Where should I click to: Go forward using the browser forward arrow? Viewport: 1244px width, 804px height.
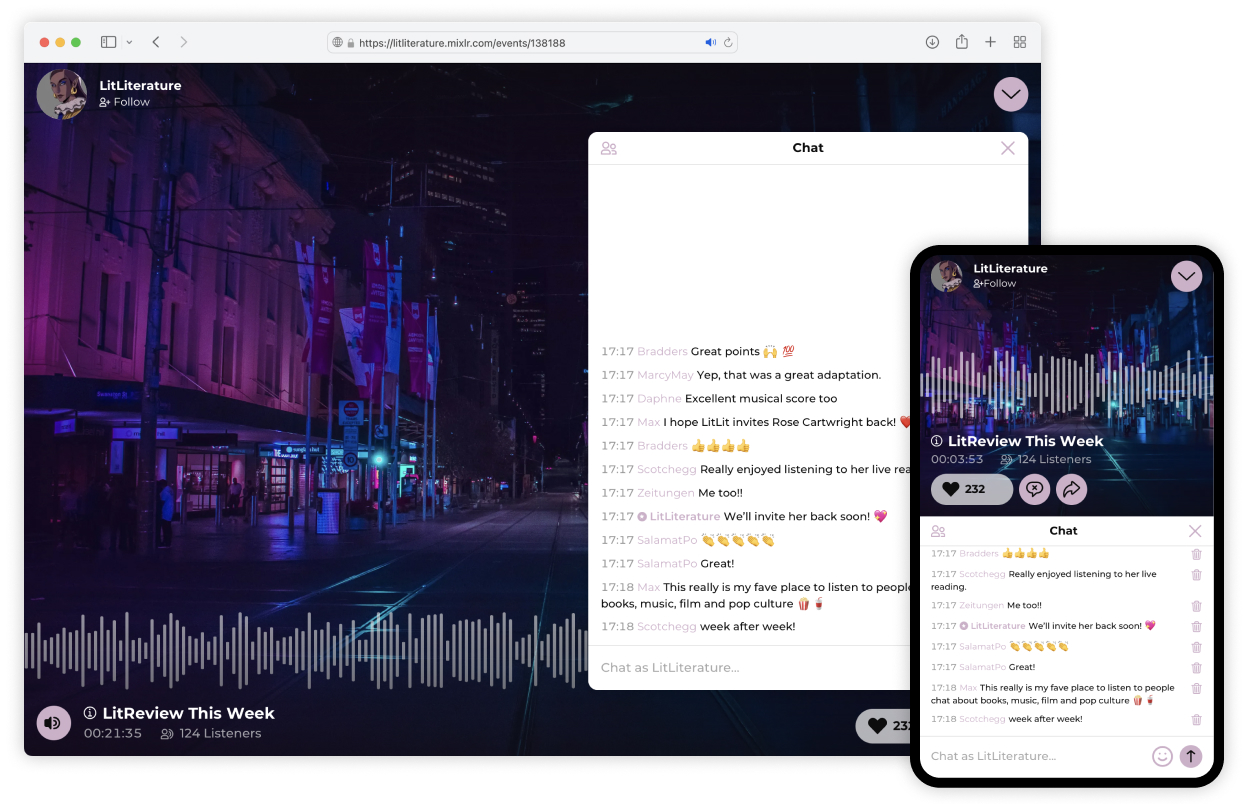point(184,42)
